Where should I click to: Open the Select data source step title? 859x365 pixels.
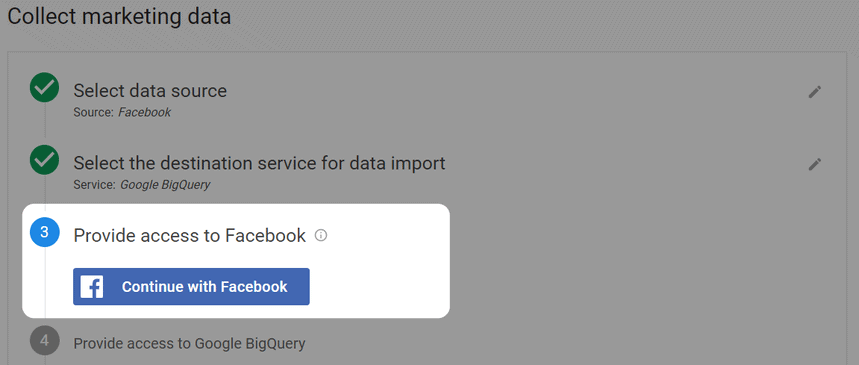click(150, 90)
